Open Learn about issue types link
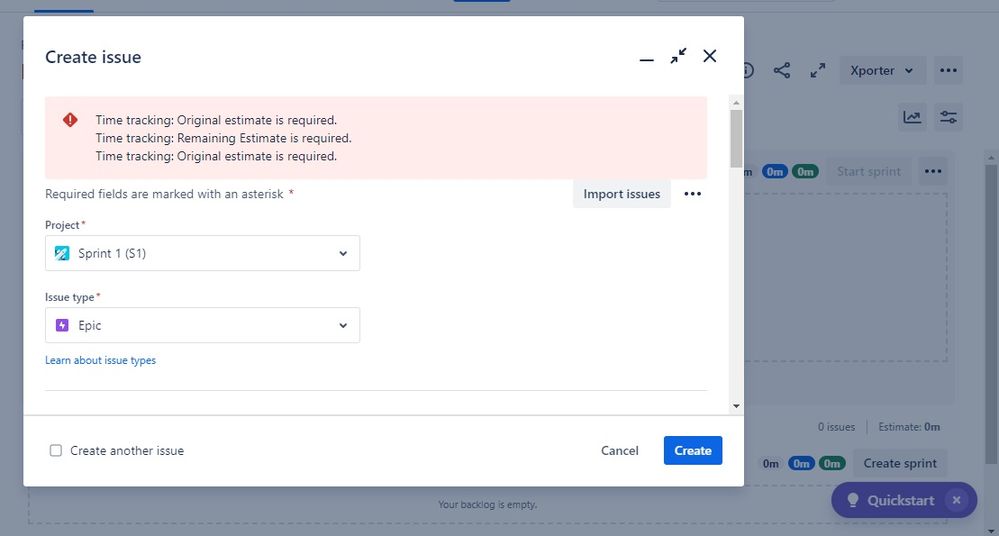 pyautogui.click(x=100, y=360)
